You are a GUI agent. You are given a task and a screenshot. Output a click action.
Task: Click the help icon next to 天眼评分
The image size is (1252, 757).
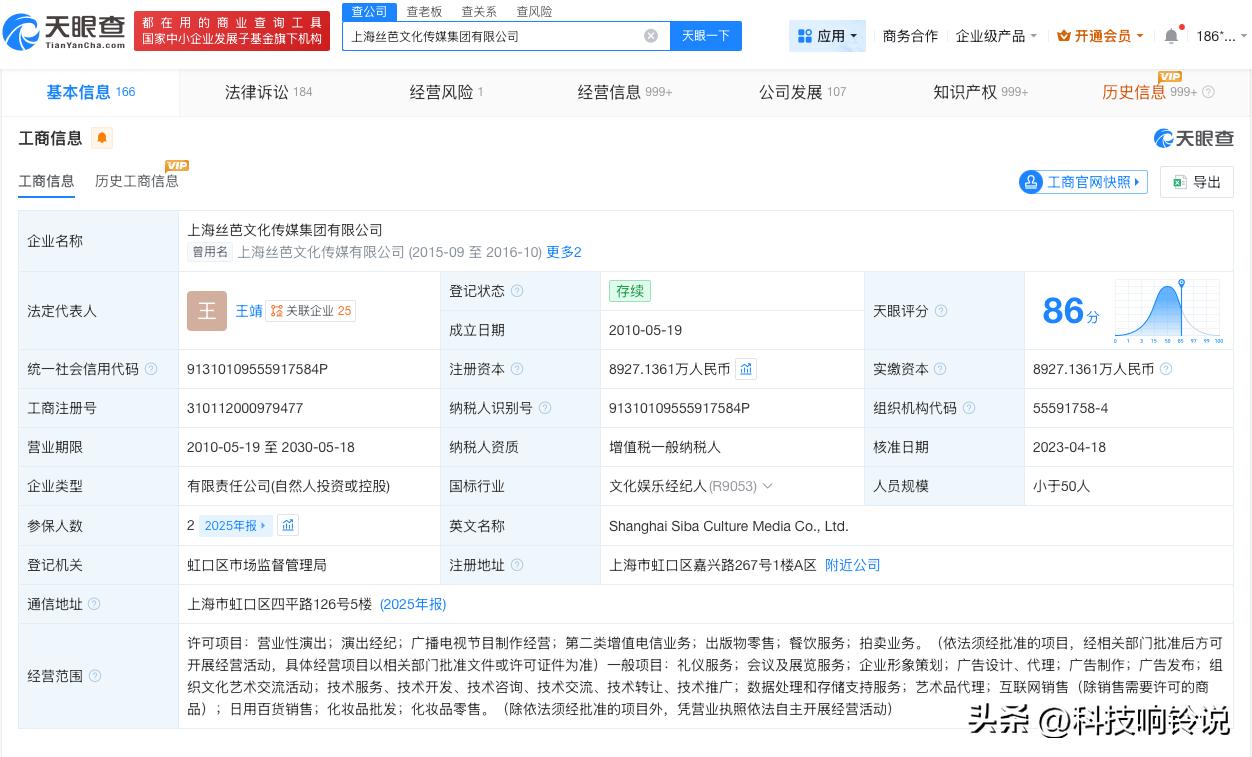940,311
